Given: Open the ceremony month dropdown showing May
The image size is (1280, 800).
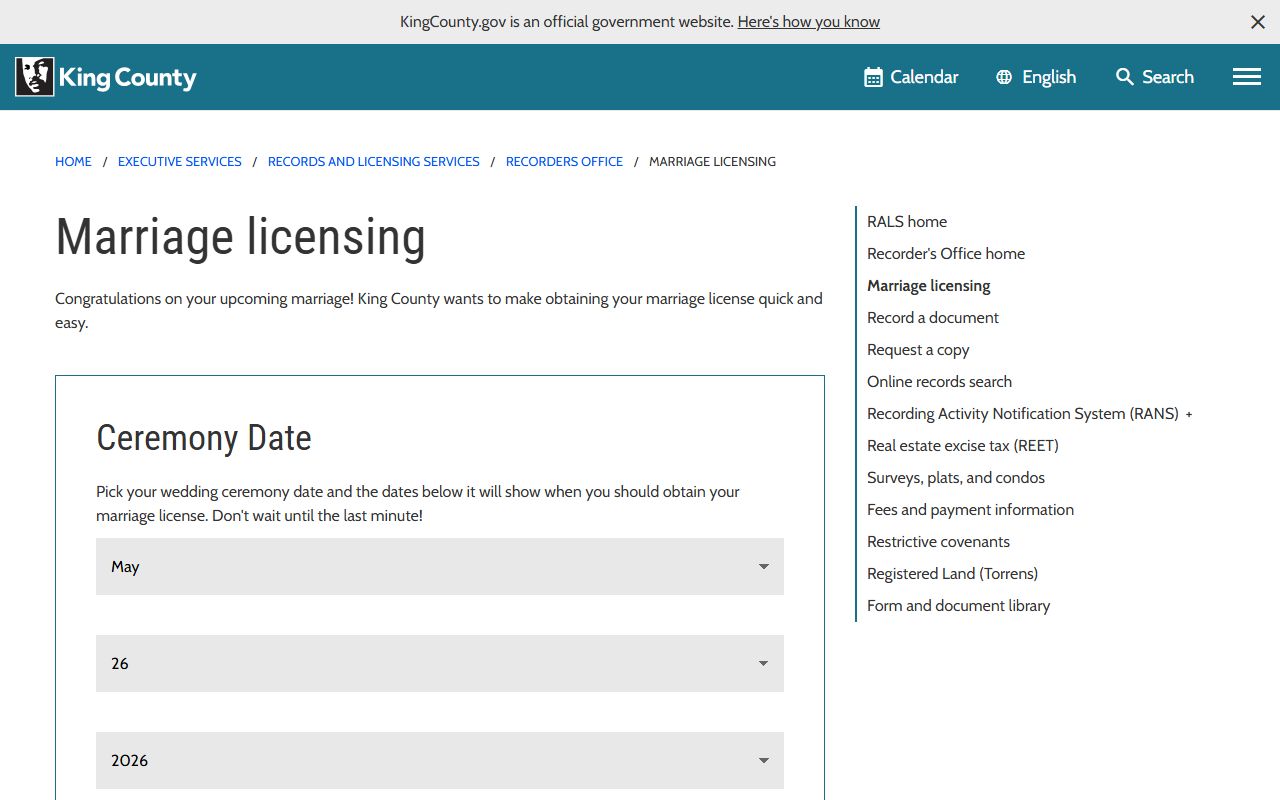Looking at the screenshot, I should tap(440, 567).
